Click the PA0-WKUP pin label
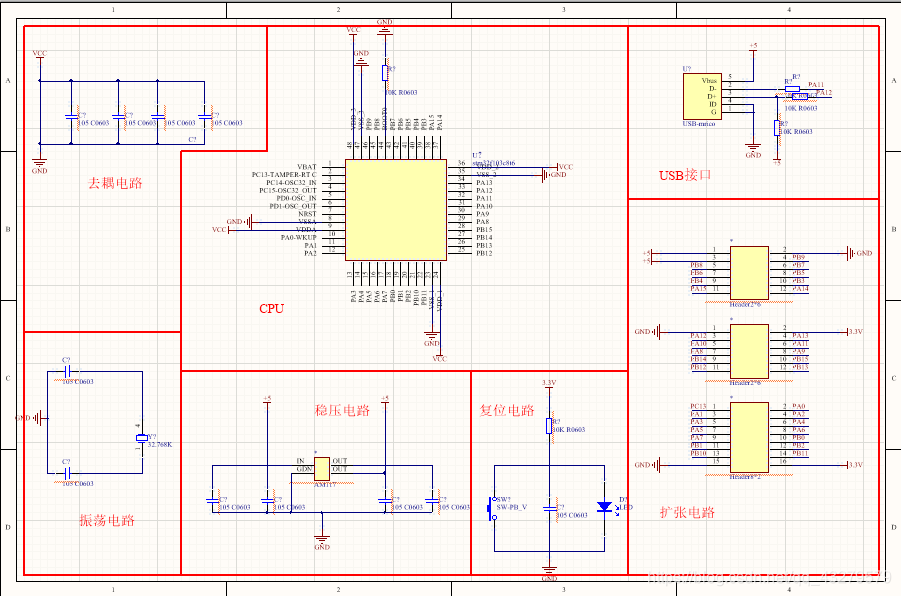Screen dimensions: 901x596 coord(299,237)
